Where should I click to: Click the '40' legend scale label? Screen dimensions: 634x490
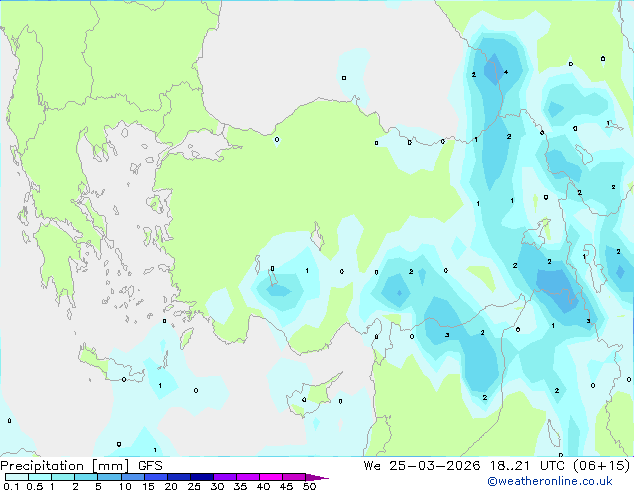(x=263, y=486)
